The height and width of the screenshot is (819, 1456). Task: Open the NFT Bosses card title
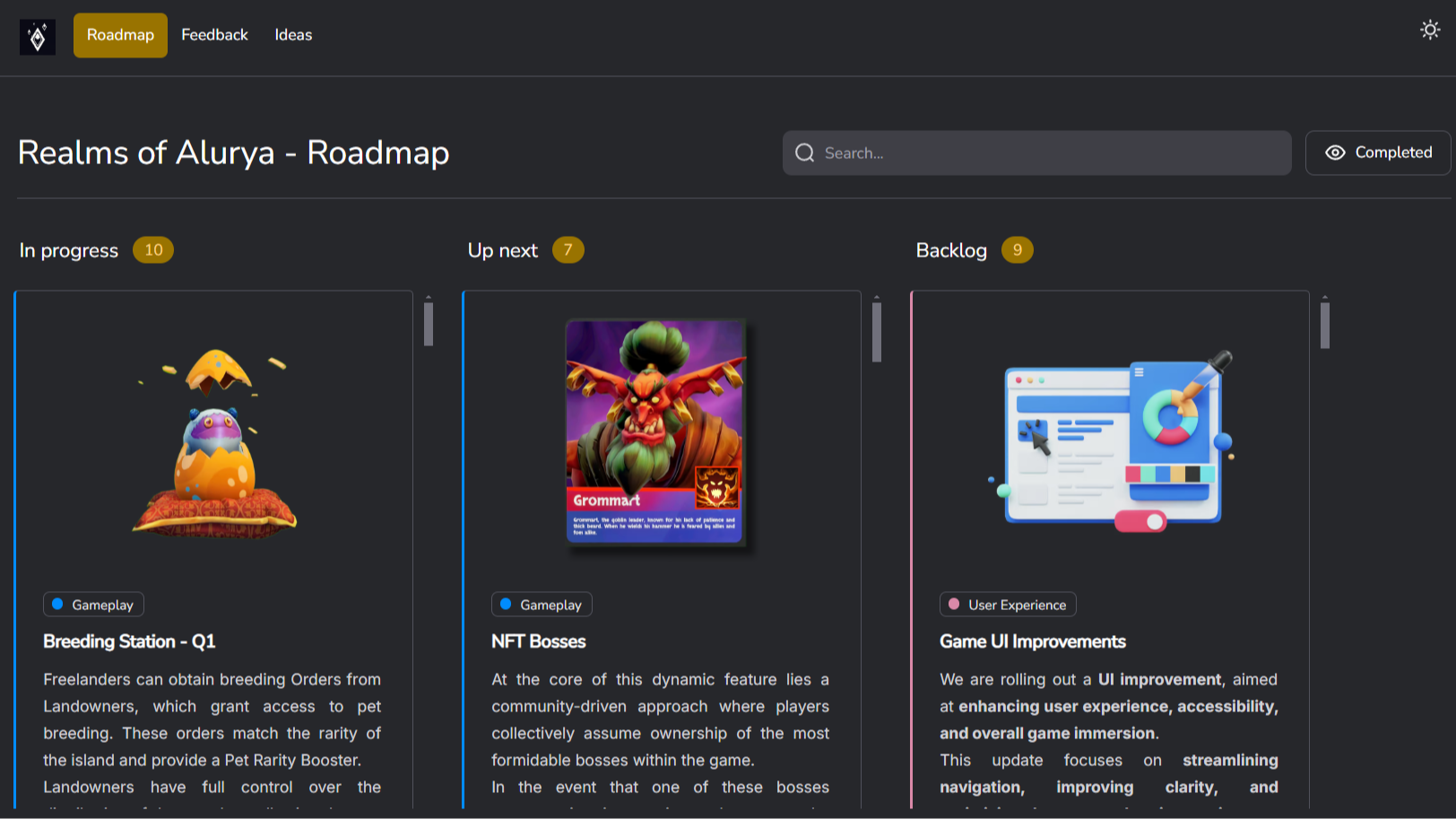[x=538, y=641]
